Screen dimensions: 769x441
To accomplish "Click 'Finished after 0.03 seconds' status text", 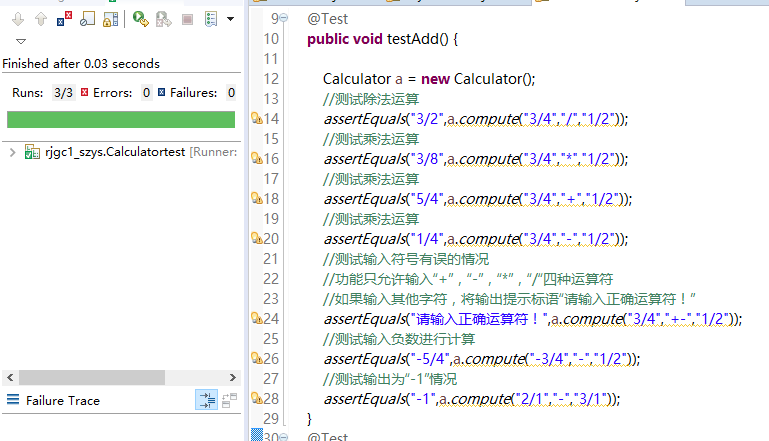I will 81,64.
